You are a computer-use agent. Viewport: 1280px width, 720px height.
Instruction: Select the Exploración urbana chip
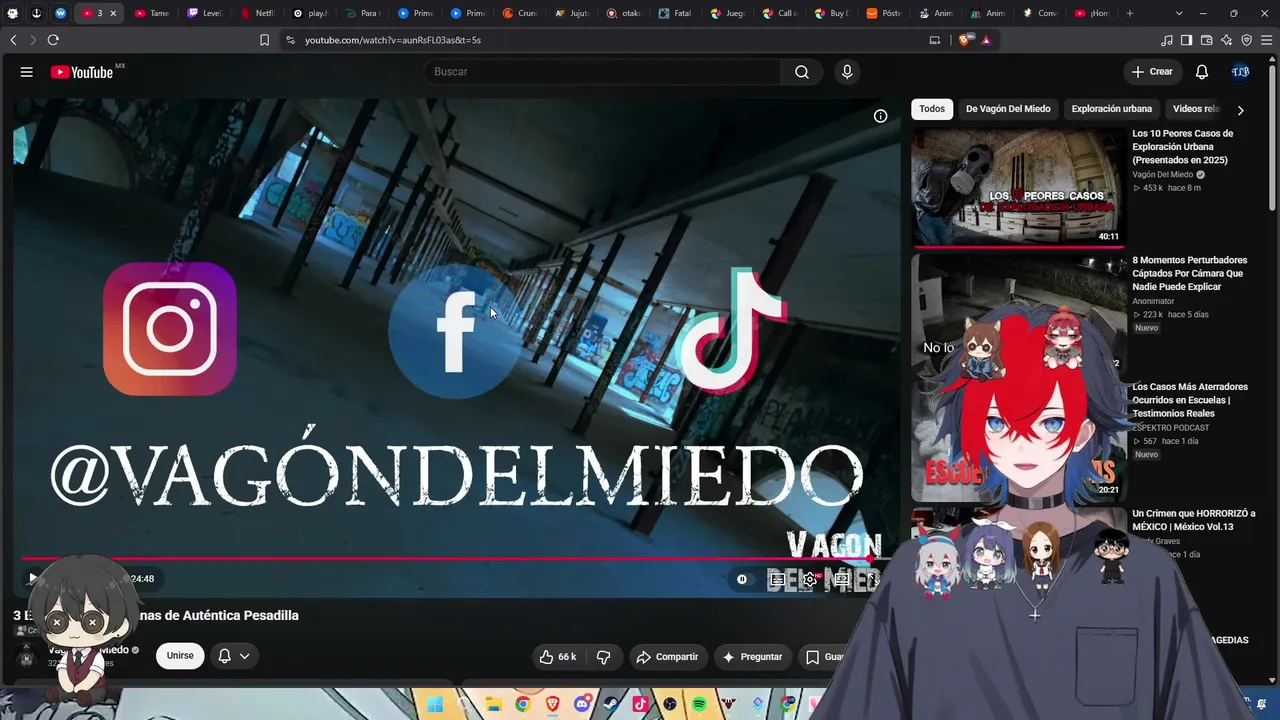point(1111,109)
